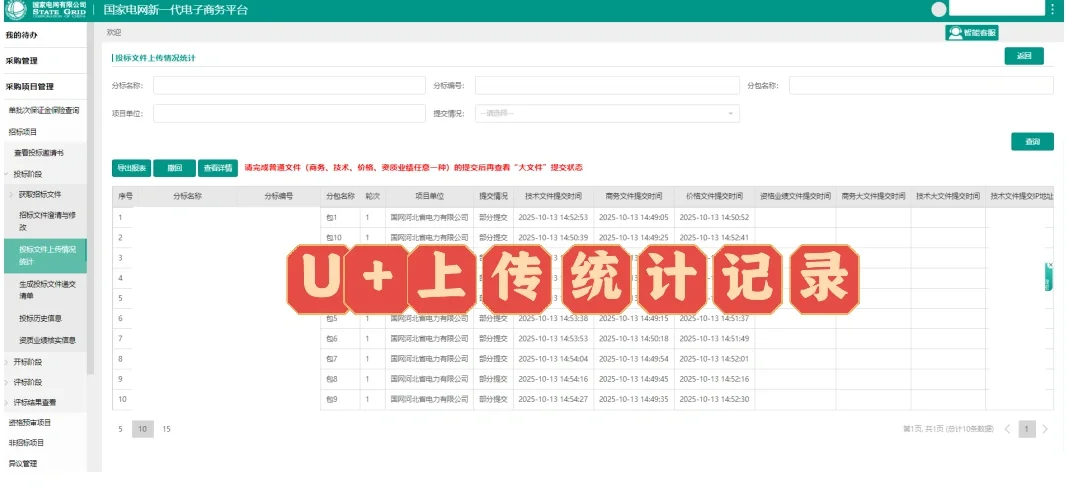Click the 查询 button
This screenshot has width=1067, height=488.
pyautogui.click(x=1032, y=142)
